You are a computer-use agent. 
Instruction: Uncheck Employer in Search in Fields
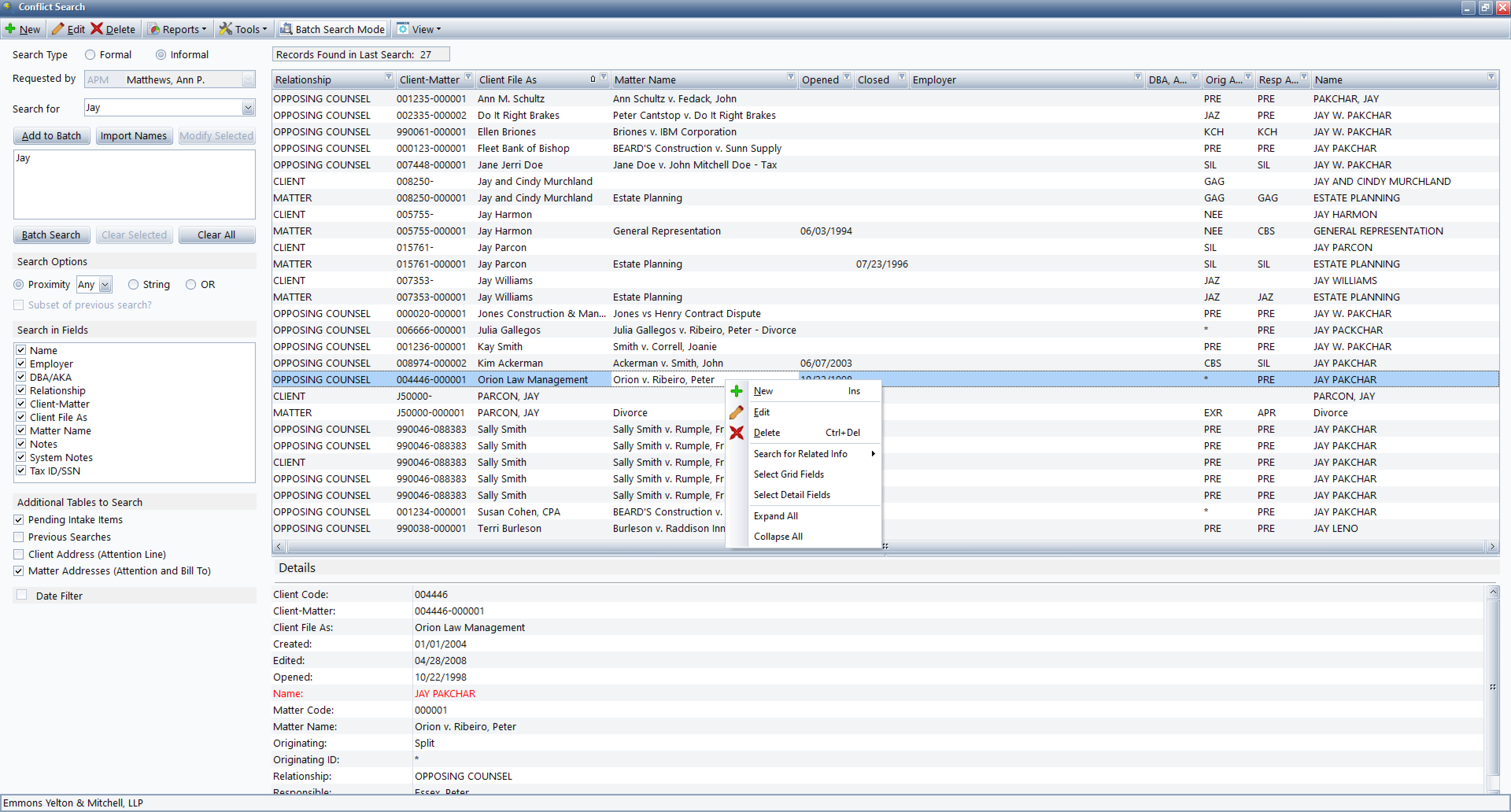pos(21,364)
